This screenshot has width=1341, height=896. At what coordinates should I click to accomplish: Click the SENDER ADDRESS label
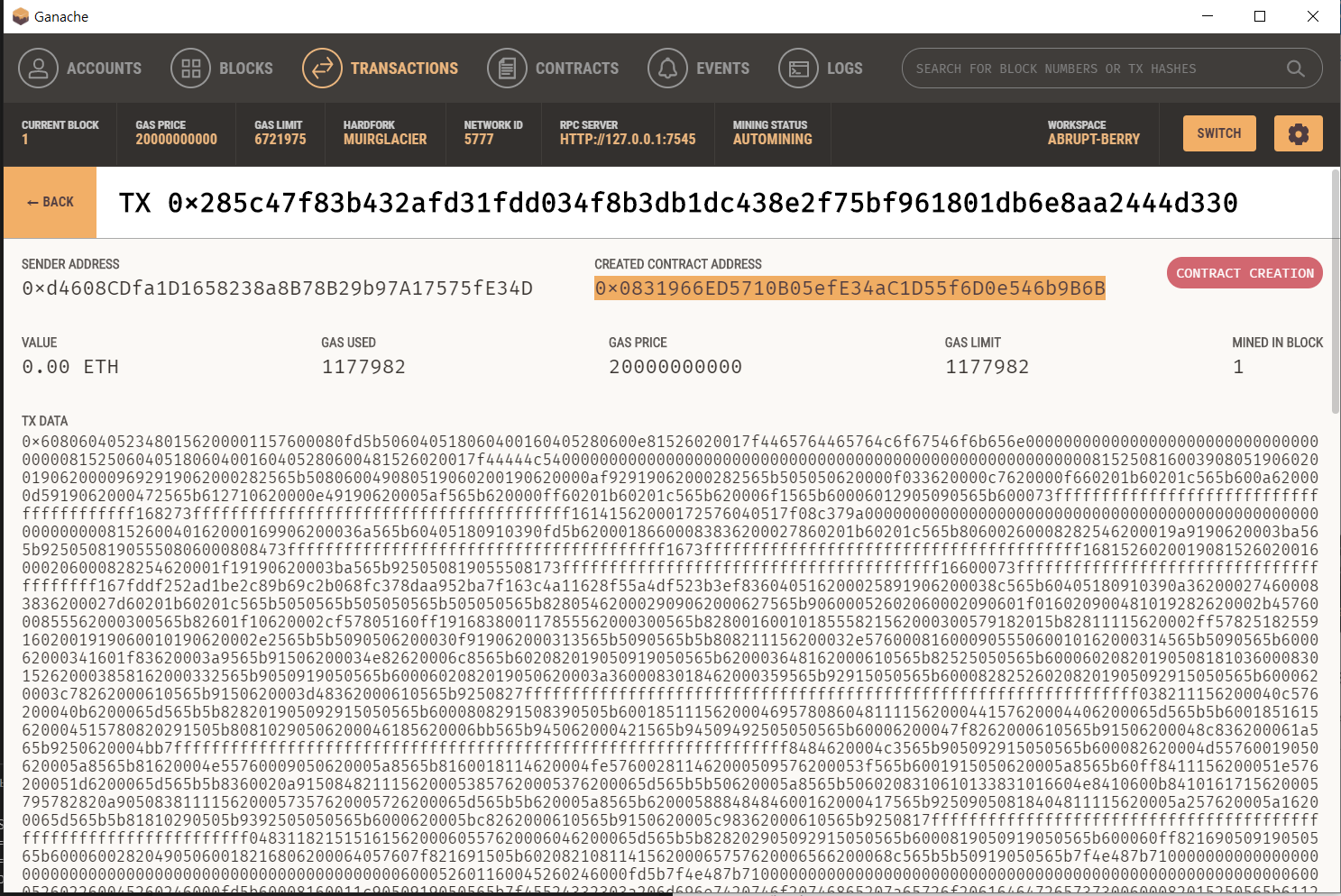click(70, 264)
